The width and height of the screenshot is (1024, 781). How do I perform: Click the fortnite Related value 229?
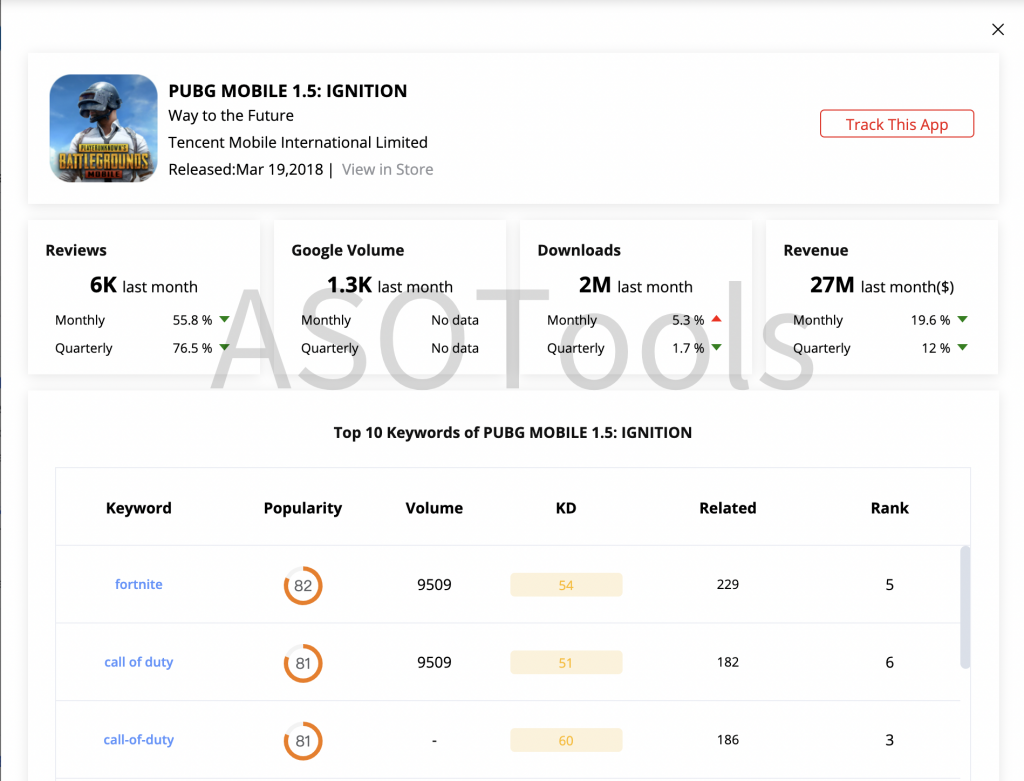(x=728, y=584)
